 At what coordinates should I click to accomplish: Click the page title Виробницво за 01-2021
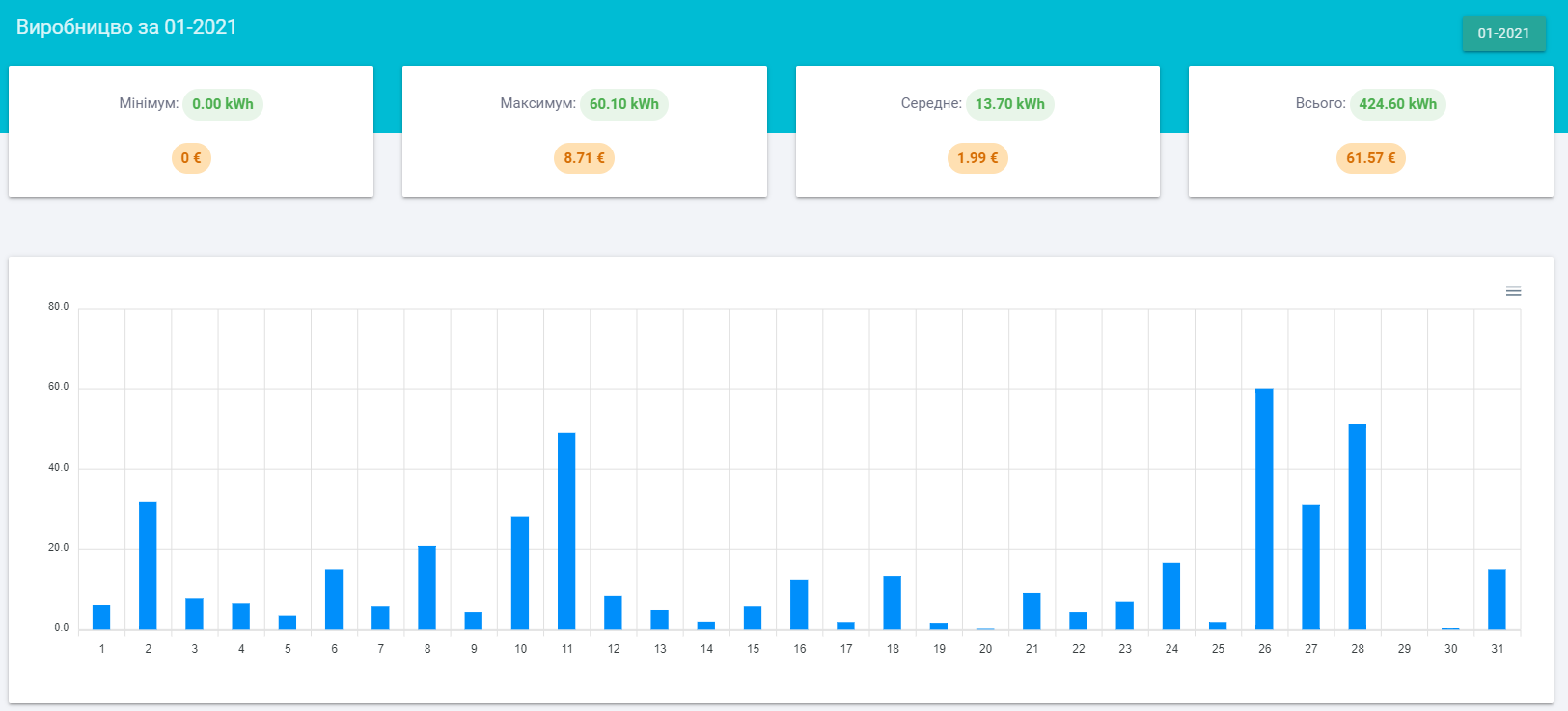(126, 27)
